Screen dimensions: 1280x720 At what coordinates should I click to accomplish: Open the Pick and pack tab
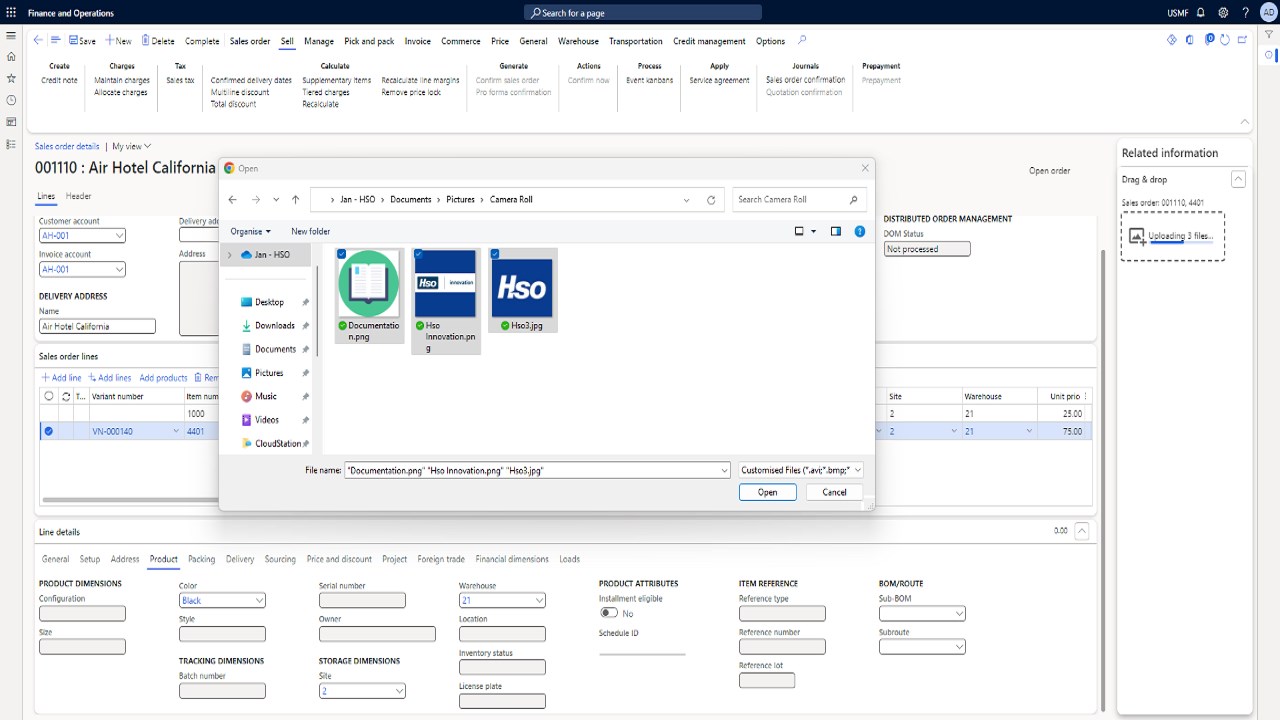pyautogui.click(x=369, y=41)
